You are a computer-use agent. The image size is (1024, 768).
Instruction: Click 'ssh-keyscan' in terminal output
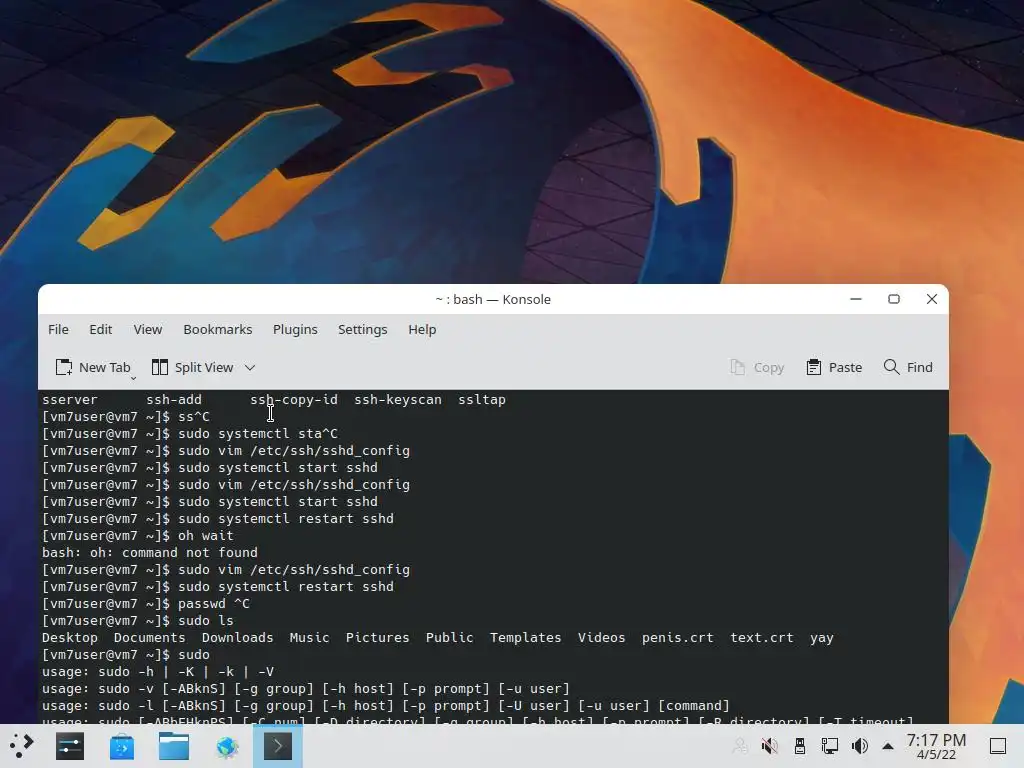(x=398, y=400)
